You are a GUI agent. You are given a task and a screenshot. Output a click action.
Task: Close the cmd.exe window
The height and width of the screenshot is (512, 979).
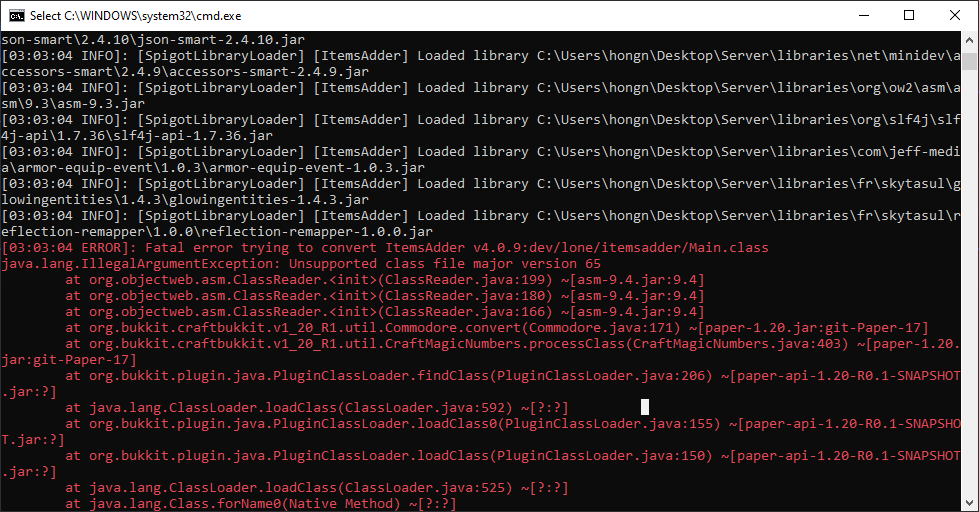click(x=955, y=16)
